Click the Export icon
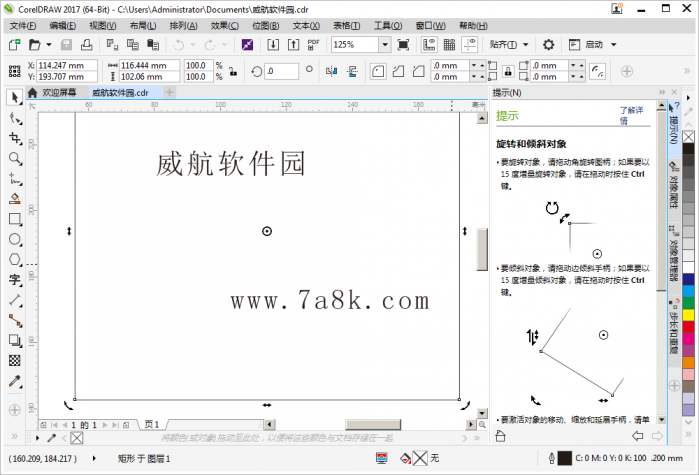699x475 pixels. (293, 45)
